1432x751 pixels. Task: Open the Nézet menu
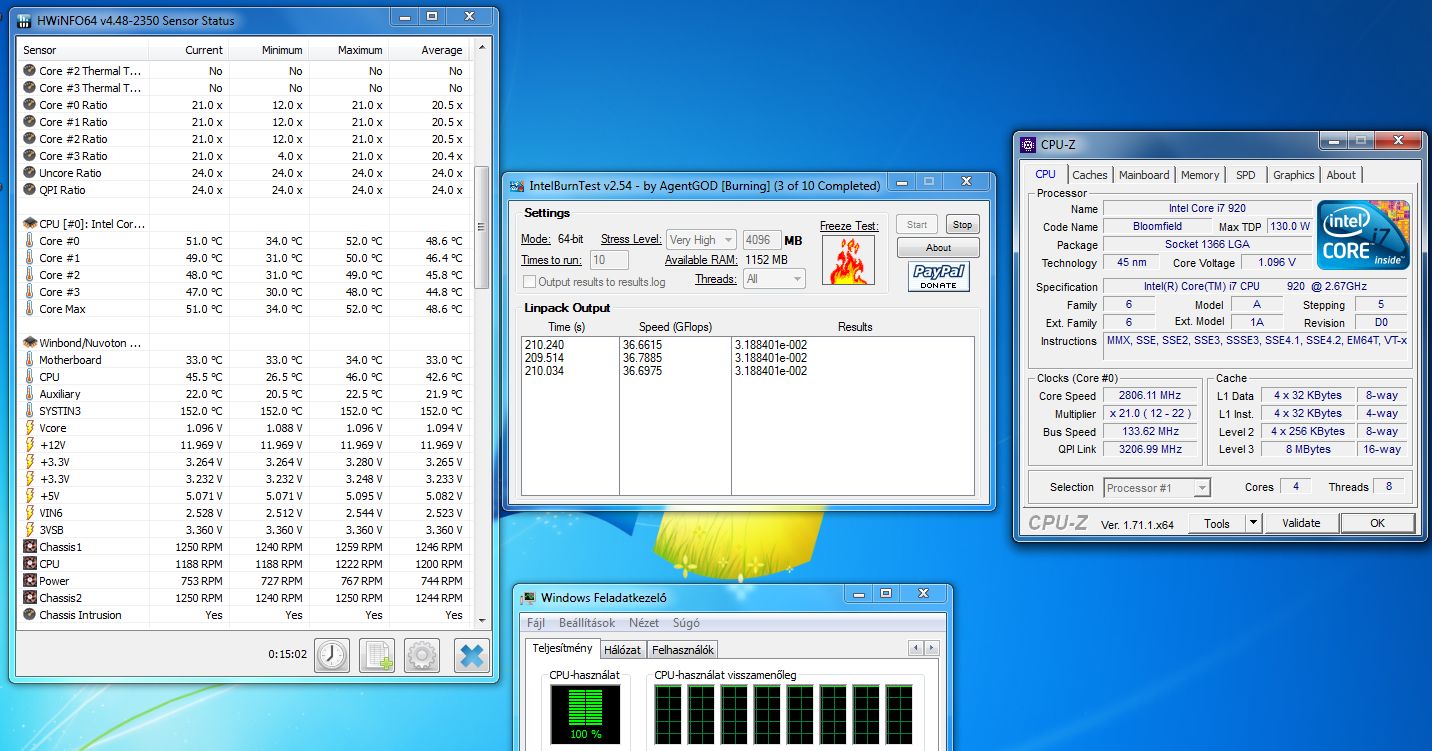tap(644, 623)
